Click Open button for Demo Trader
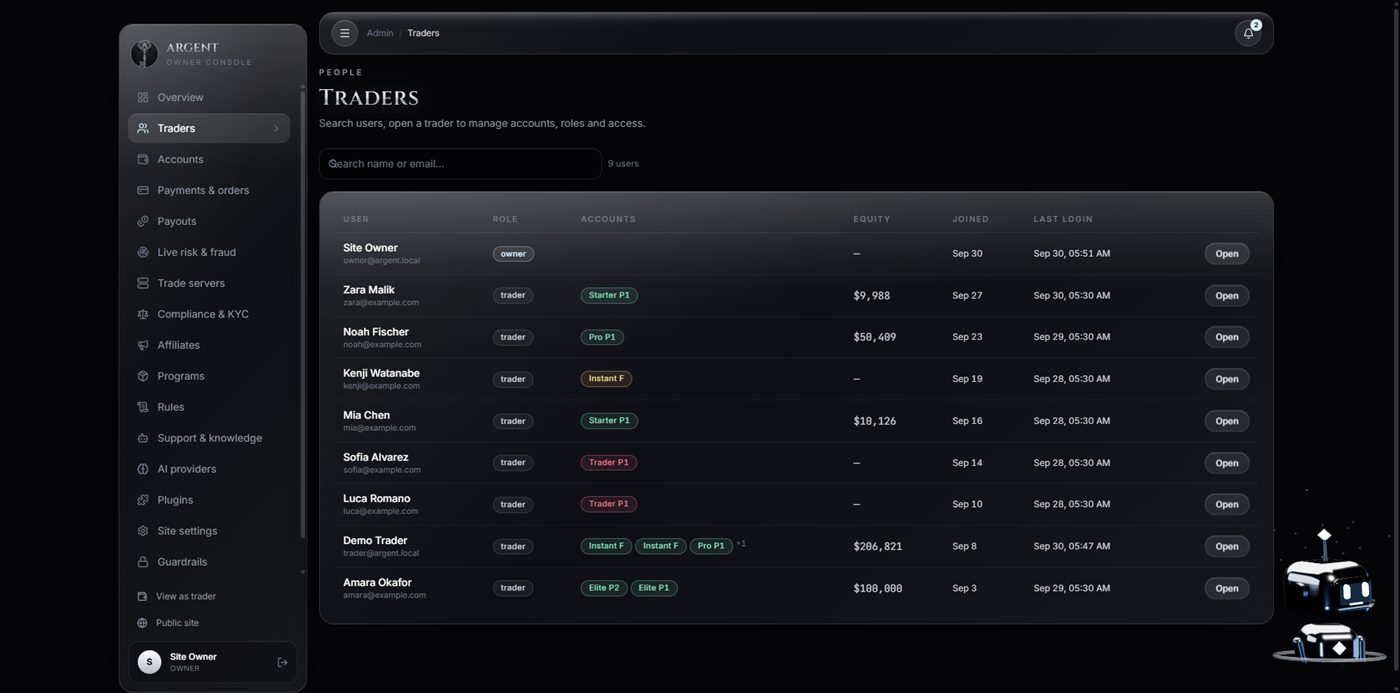The image size is (1400, 693). coord(1227,546)
